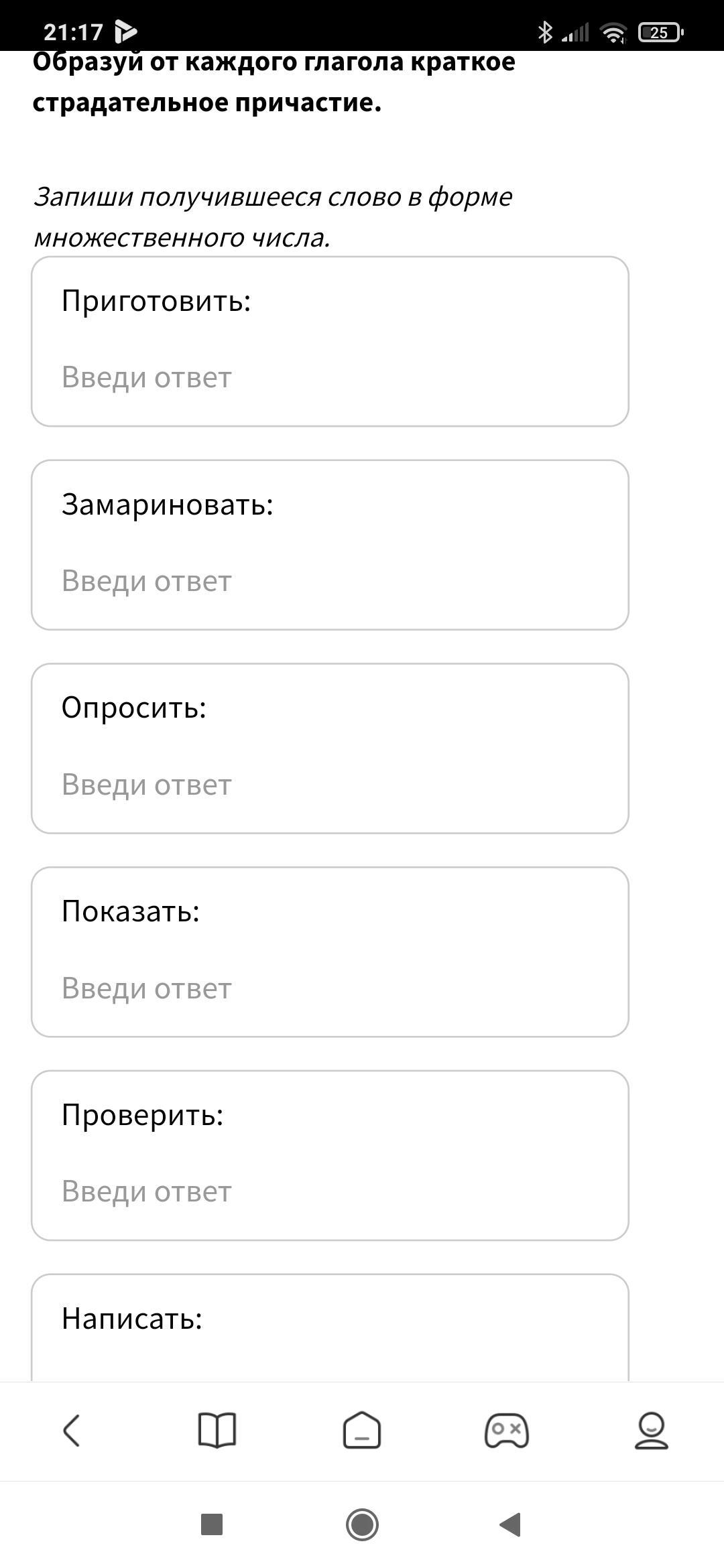Focus the answer field under Замариновать
Viewport: 724px width, 1568px height.
(330, 581)
